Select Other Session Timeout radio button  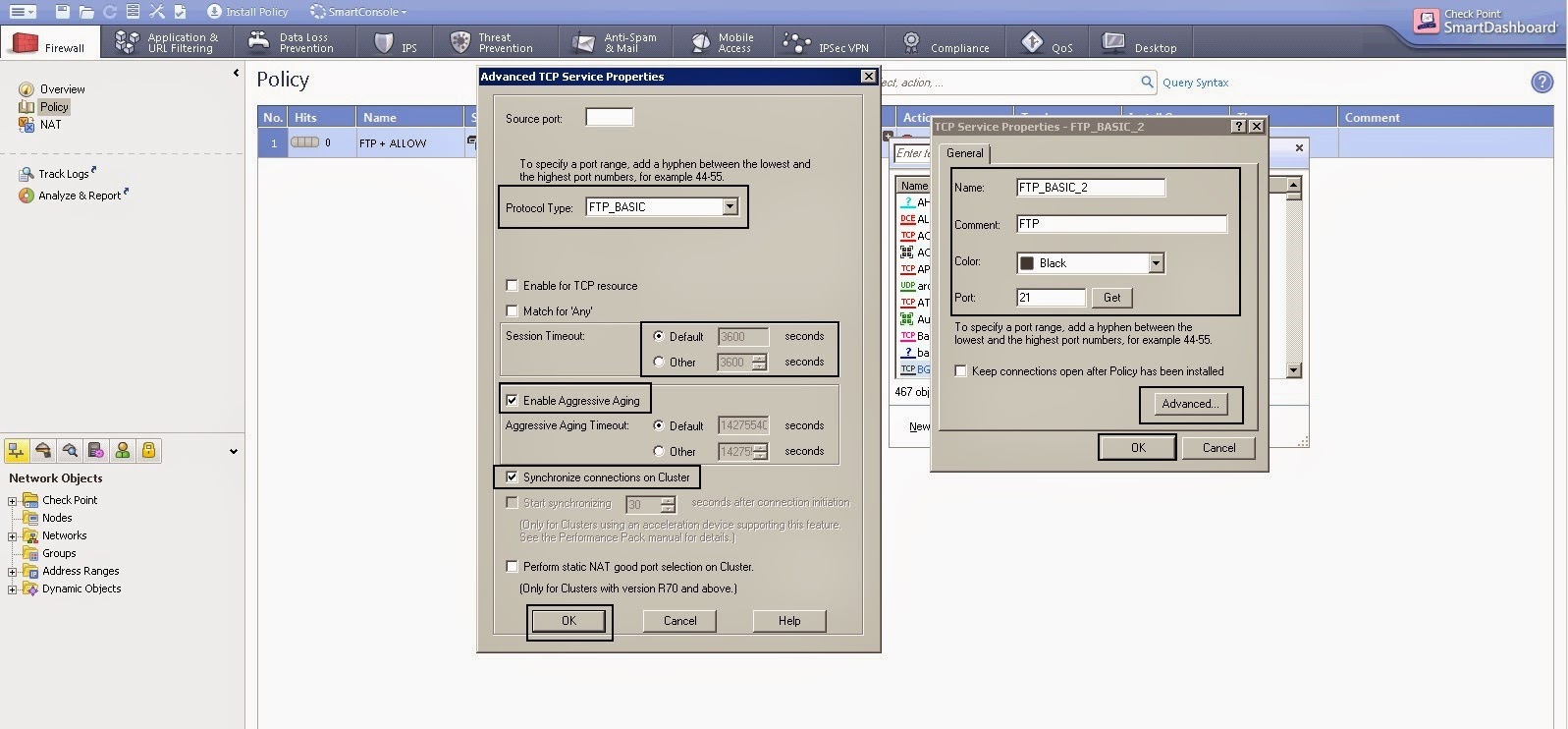coord(659,362)
